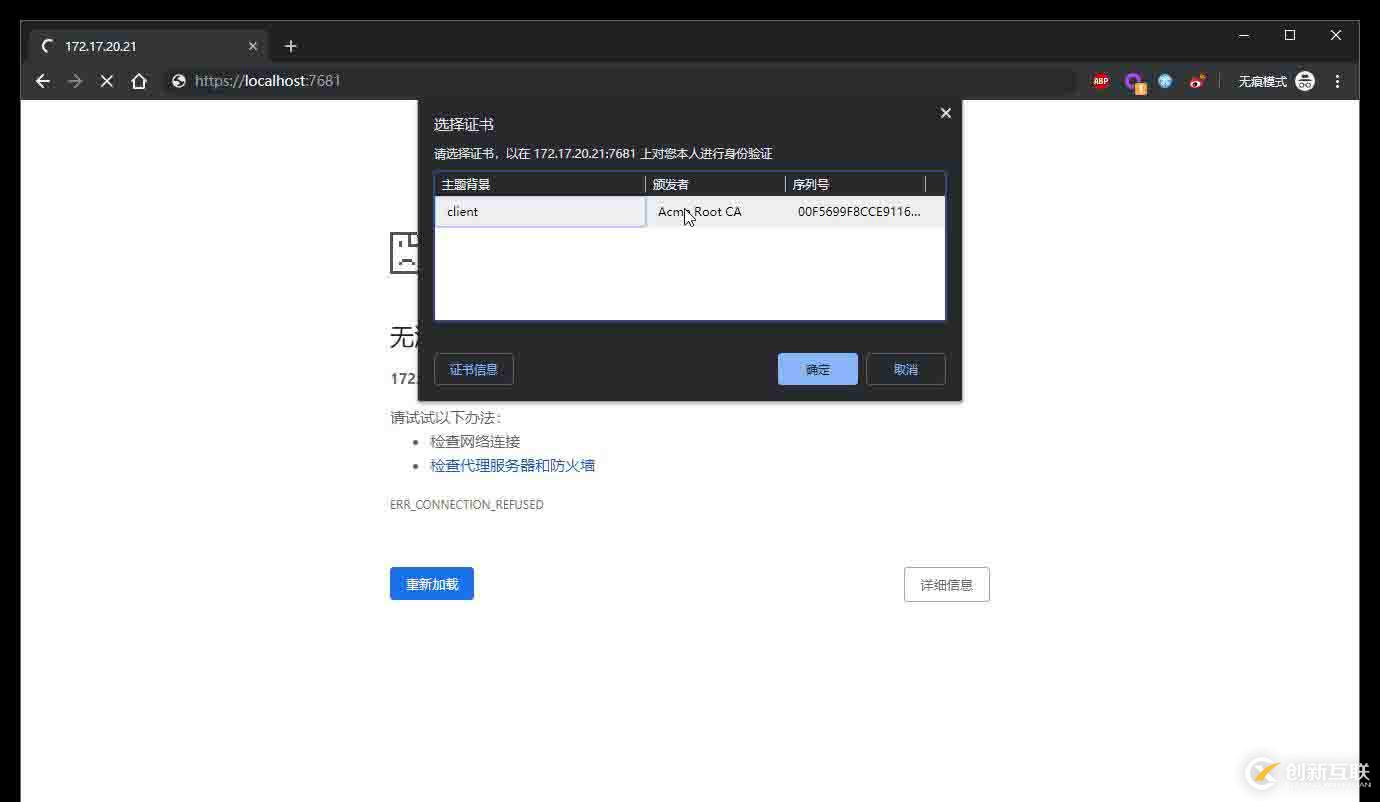1380x802 pixels.
Task: Open a new tab with the plus button
Action: (x=290, y=46)
